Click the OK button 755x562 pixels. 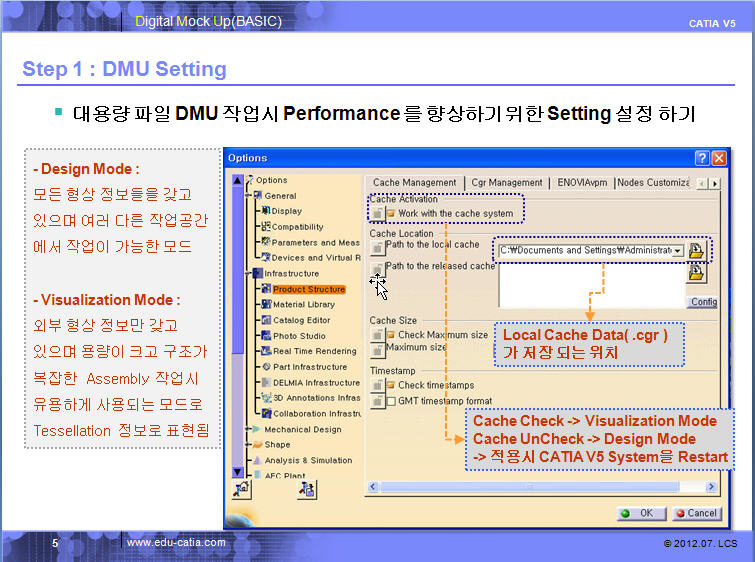pyautogui.click(x=640, y=513)
